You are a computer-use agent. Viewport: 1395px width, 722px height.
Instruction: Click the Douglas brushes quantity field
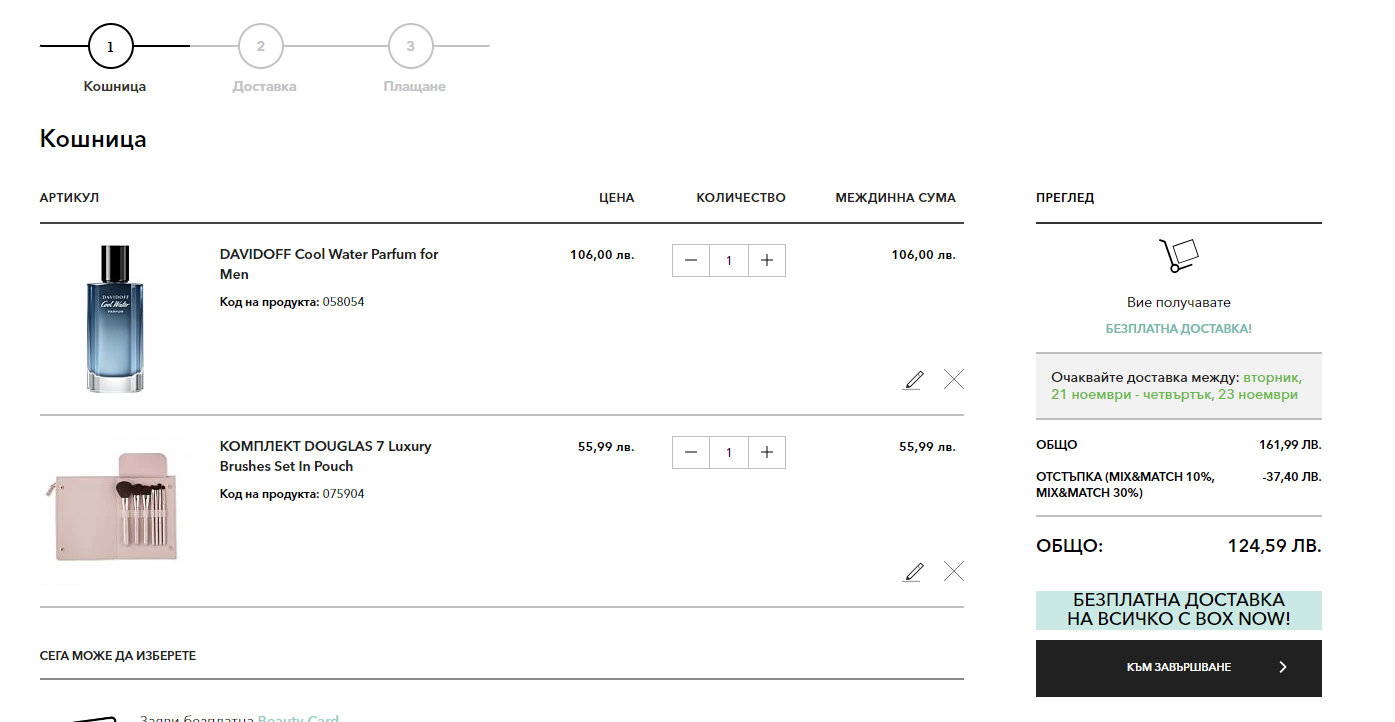click(729, 452)
